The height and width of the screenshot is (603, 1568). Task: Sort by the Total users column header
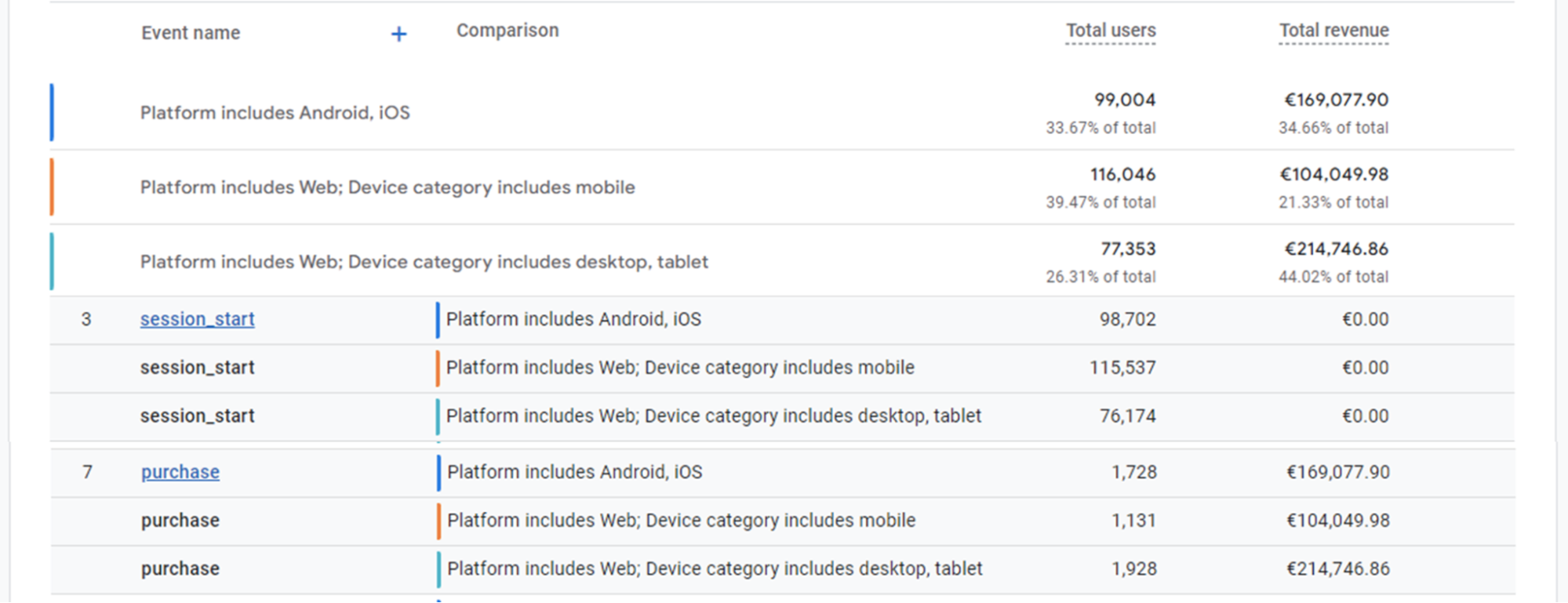tap(1110, 31)
